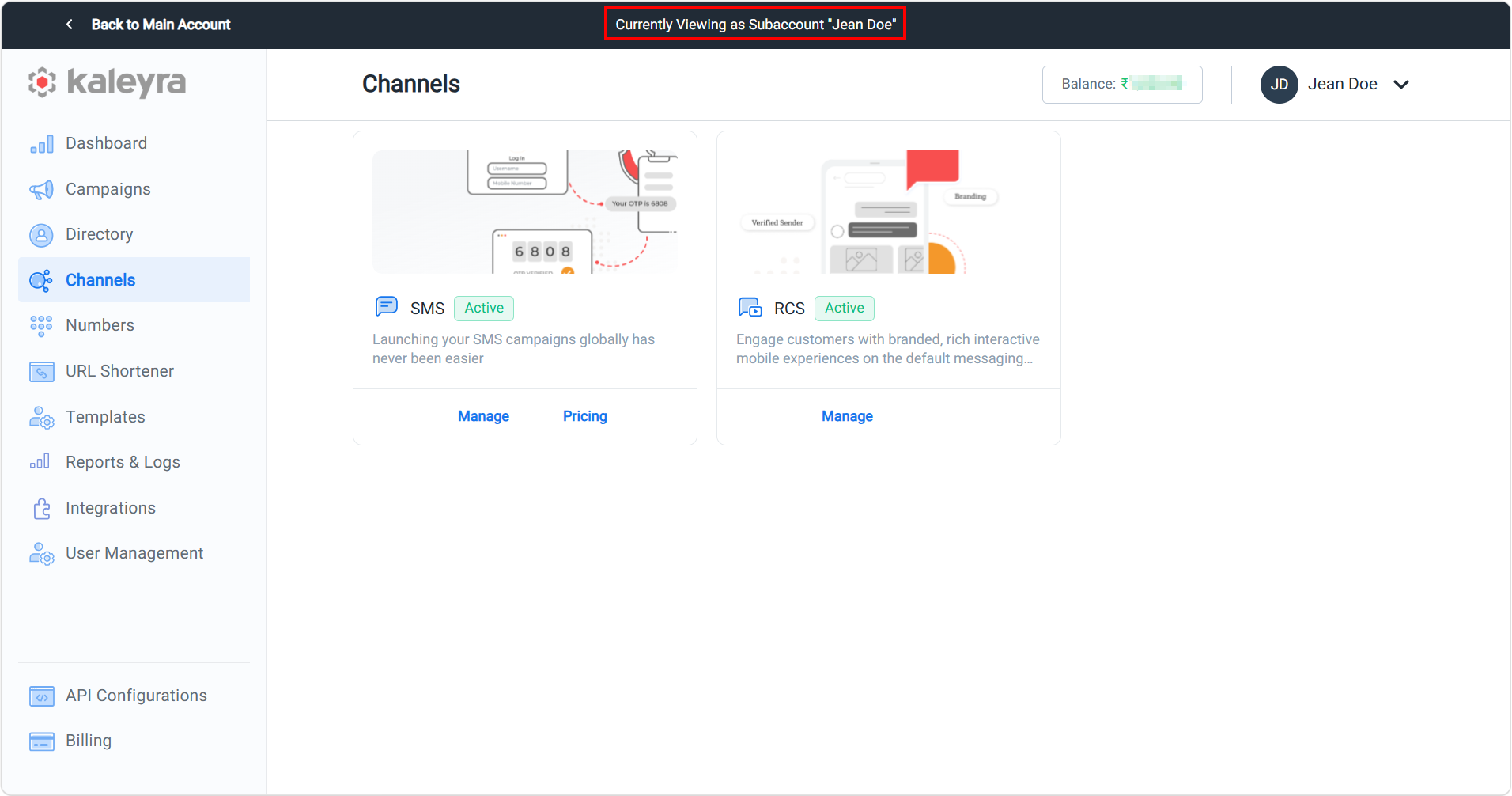Image resolution: width=1512 pixels, height=796 pixels.
Task: Click the subaccount viewing banner text
Action: click(x=755, y=25)
